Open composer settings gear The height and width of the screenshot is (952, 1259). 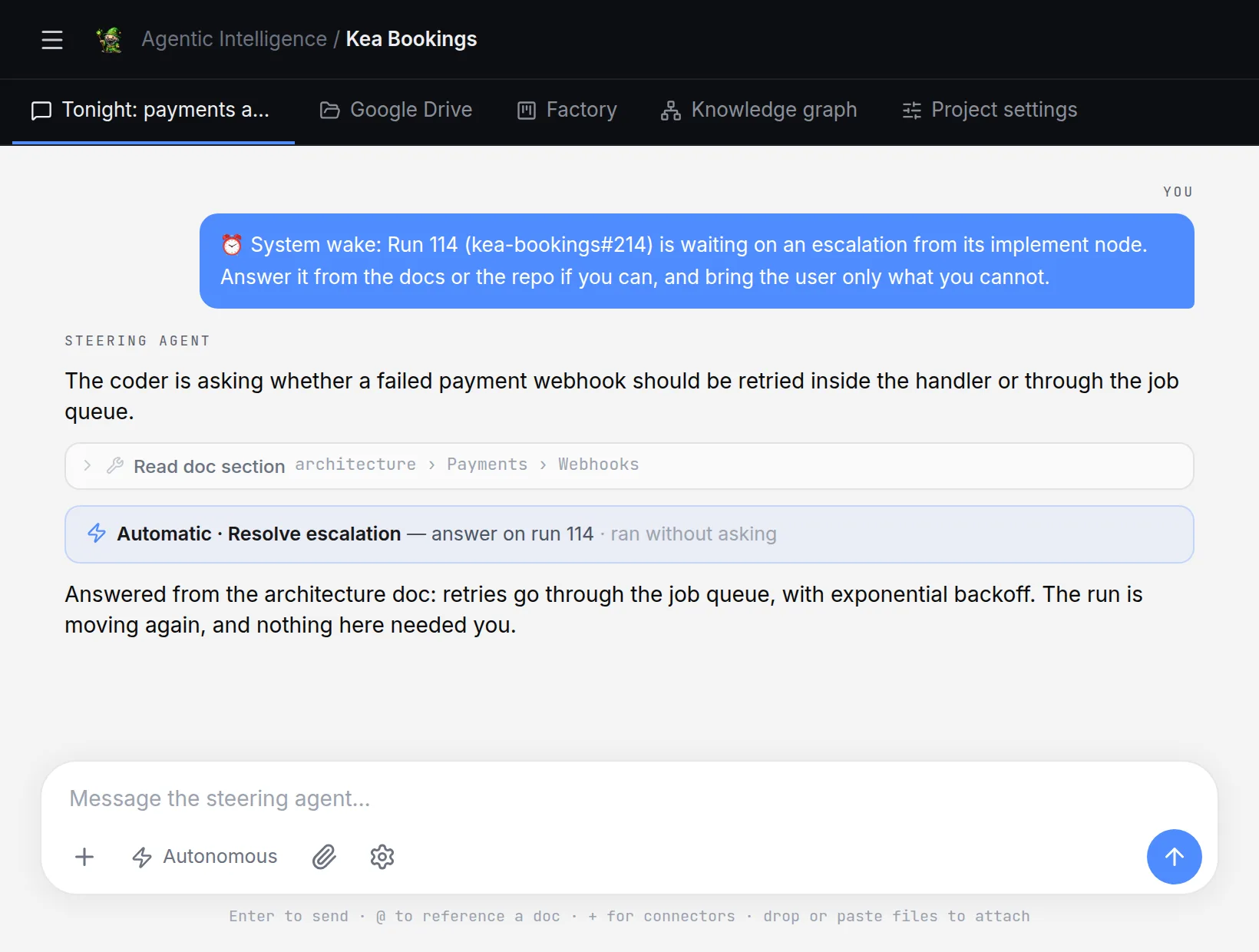point(382,857)
